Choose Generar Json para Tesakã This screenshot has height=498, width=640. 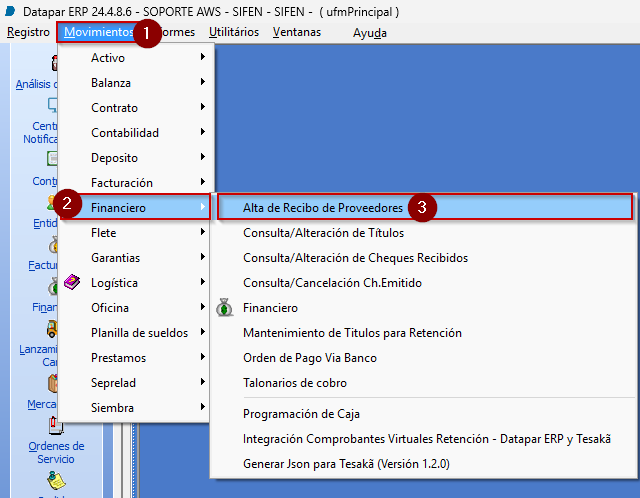coord(424,463)
